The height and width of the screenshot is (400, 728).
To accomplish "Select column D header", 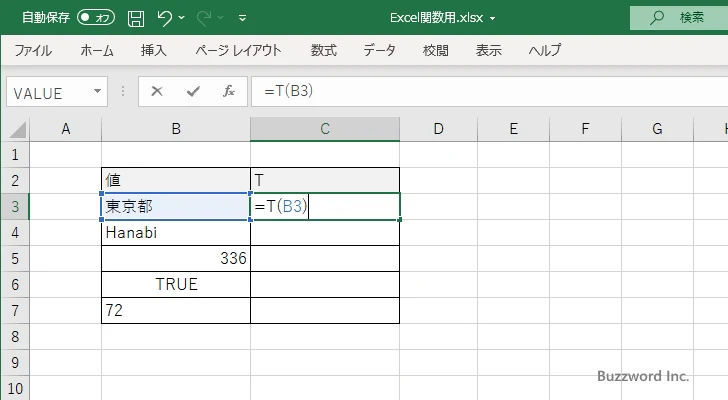I will [x=438, y=128].
